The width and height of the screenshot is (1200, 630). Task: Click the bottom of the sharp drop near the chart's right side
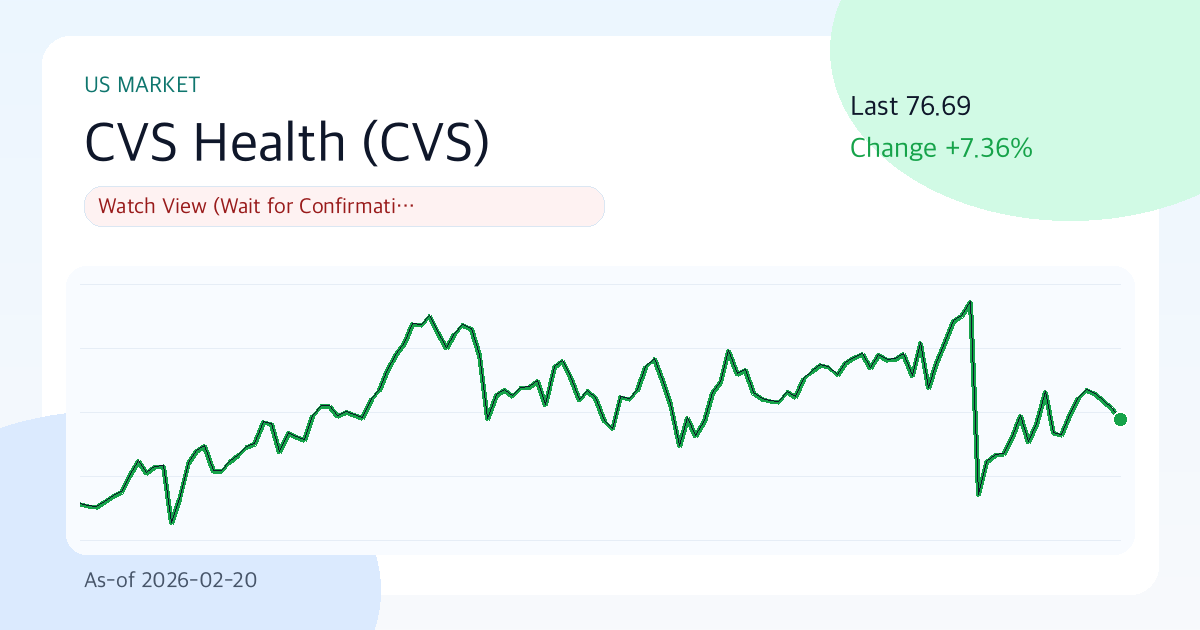point(979,494)
